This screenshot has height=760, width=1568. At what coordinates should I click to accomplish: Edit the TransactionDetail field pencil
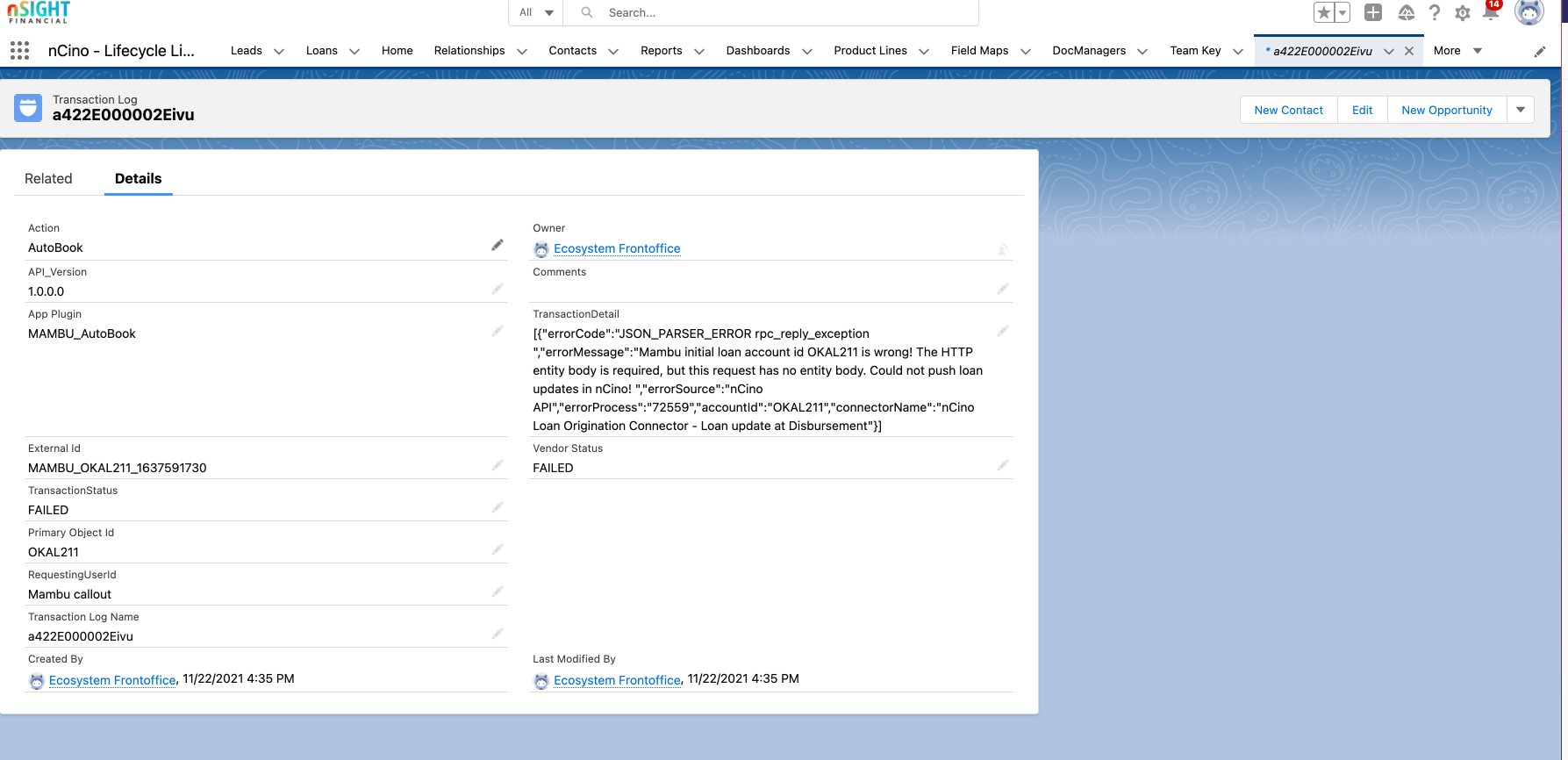point(1003,331)
